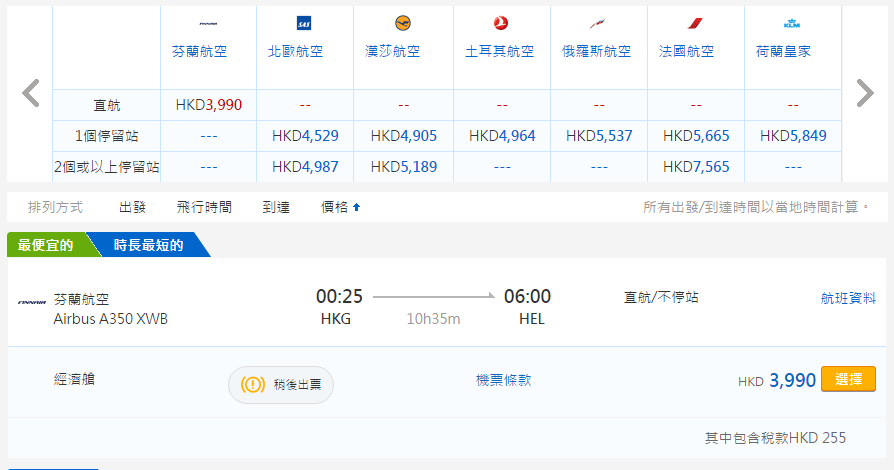Sort flights by 到達 time
This screenshot has height=470, width=894.
(x=276, y=207)
